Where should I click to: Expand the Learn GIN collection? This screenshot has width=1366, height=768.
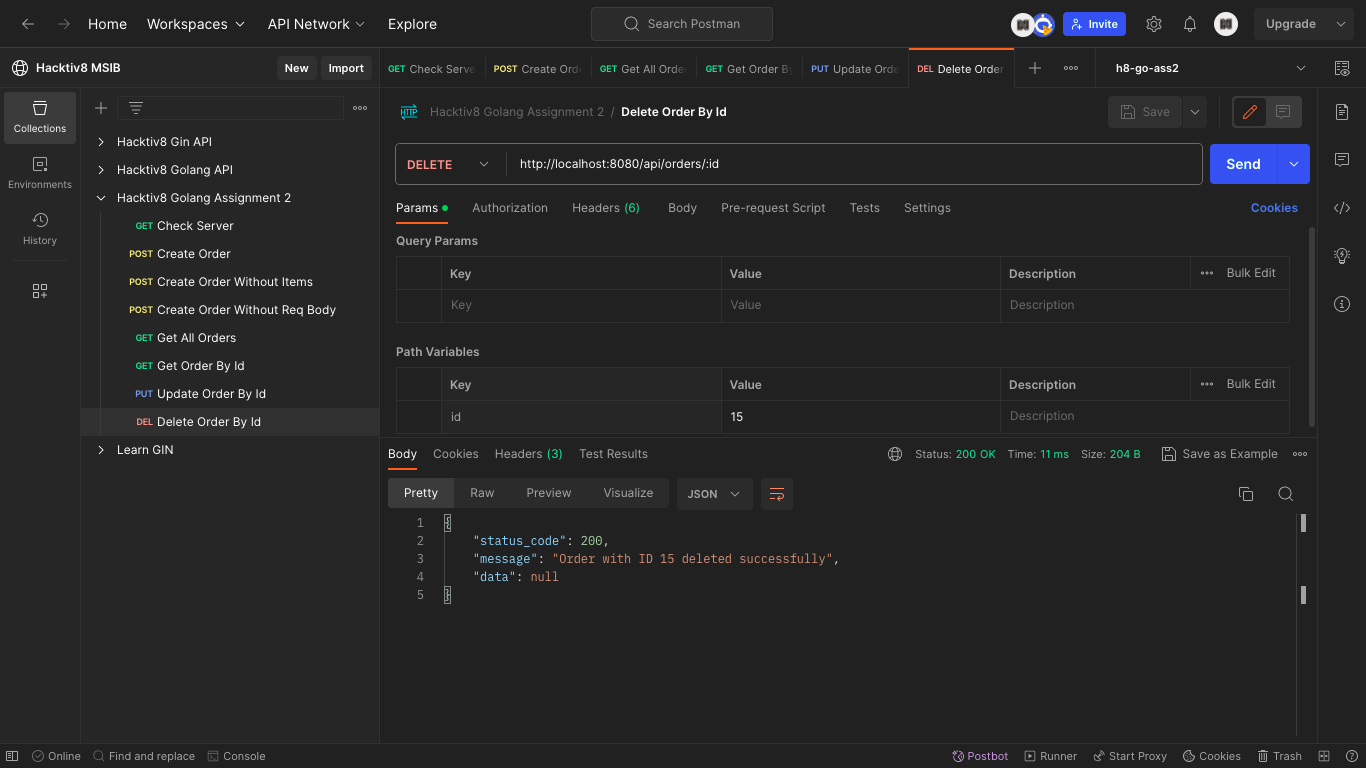point(101,450)
